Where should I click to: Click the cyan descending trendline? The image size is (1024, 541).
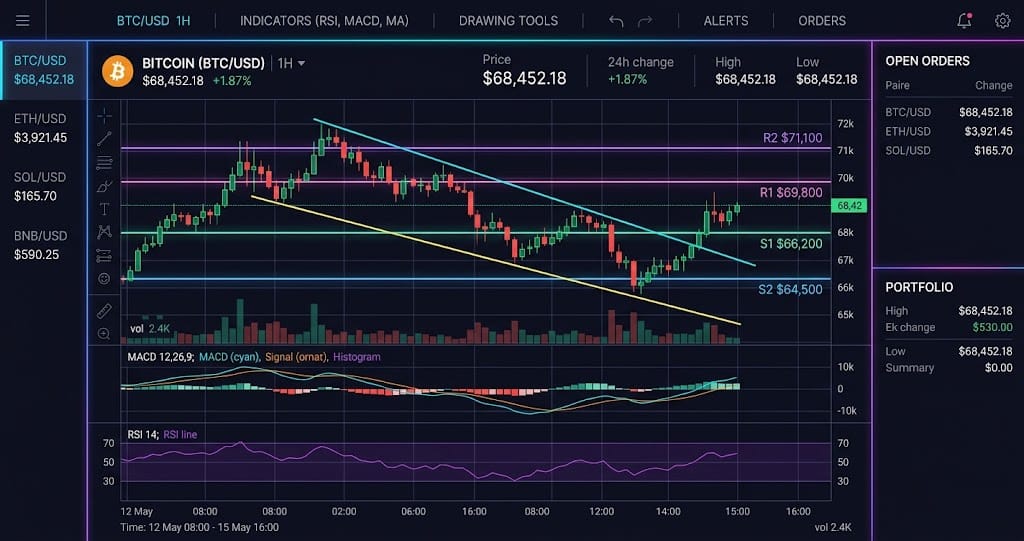[534, 192]
